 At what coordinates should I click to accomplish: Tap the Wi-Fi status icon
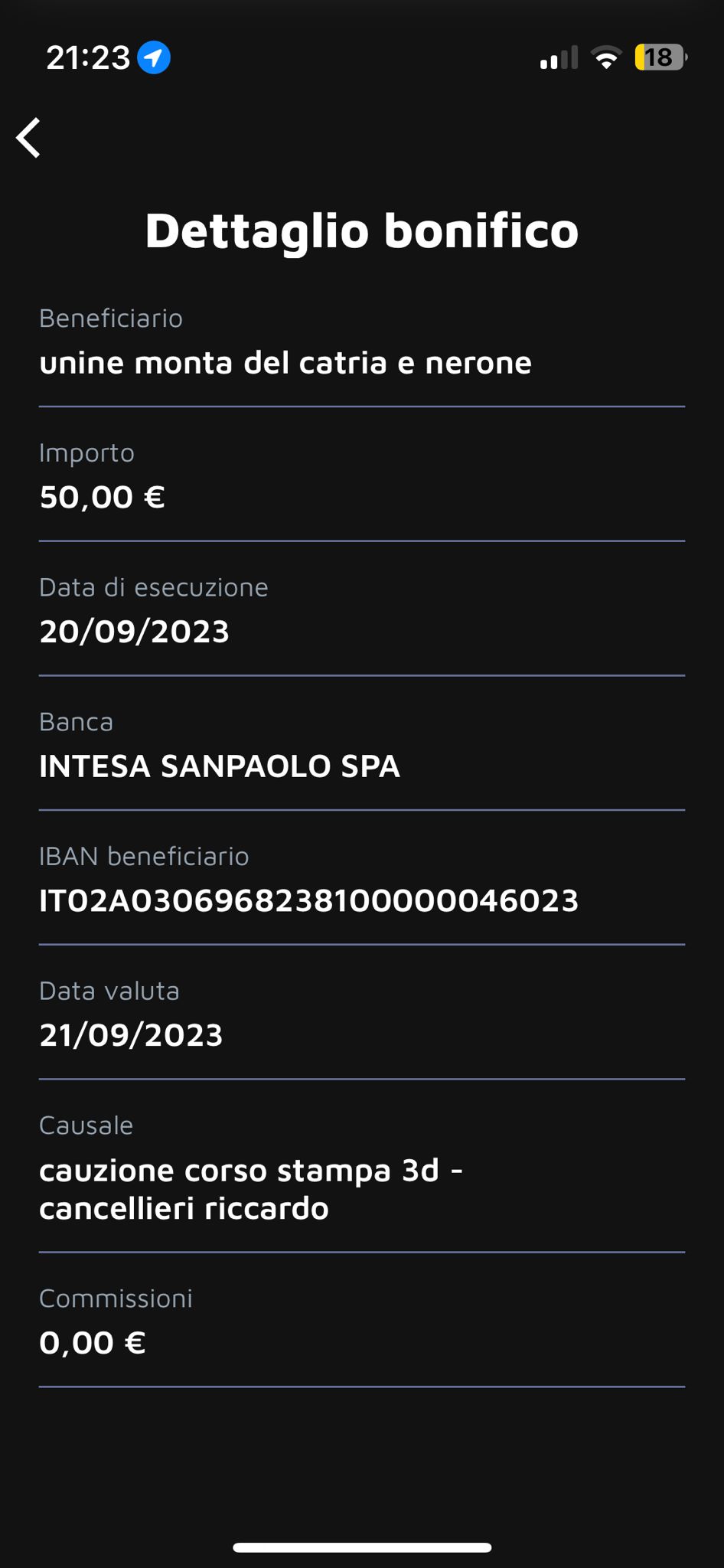[607, 58]
